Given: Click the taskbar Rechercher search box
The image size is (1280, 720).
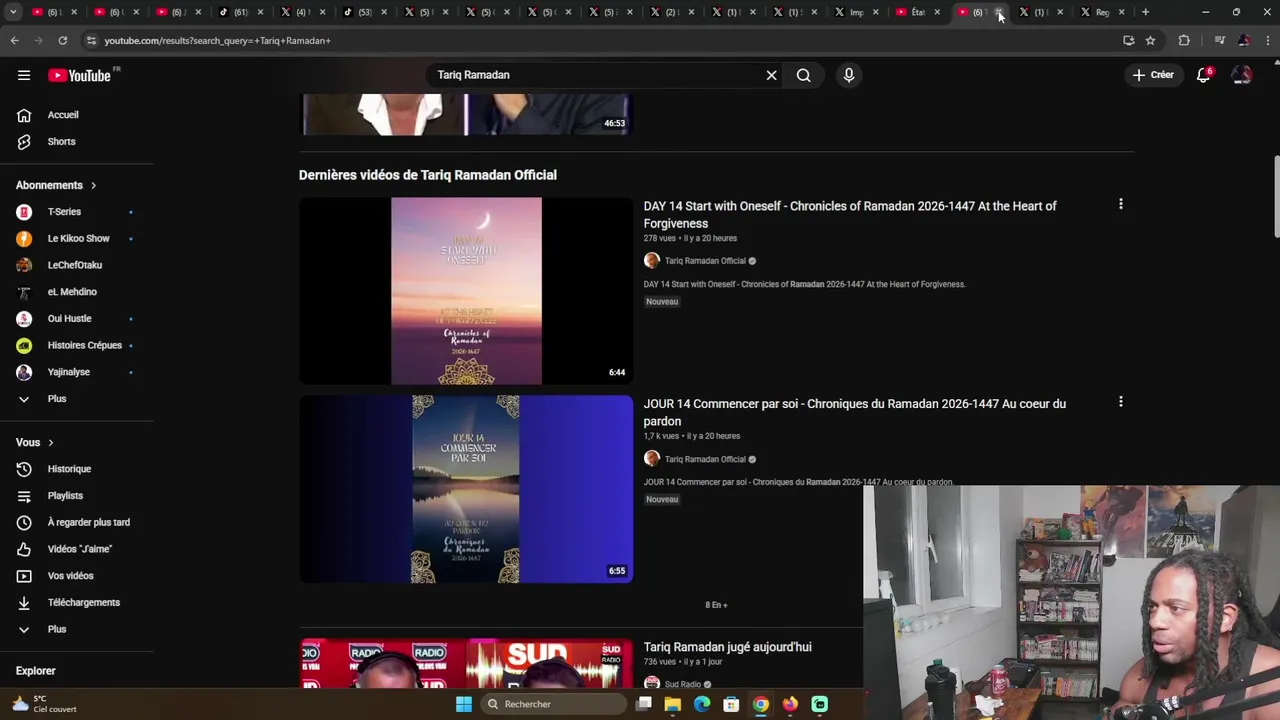Looking at the screenshot, I should (x=553, y=704).
